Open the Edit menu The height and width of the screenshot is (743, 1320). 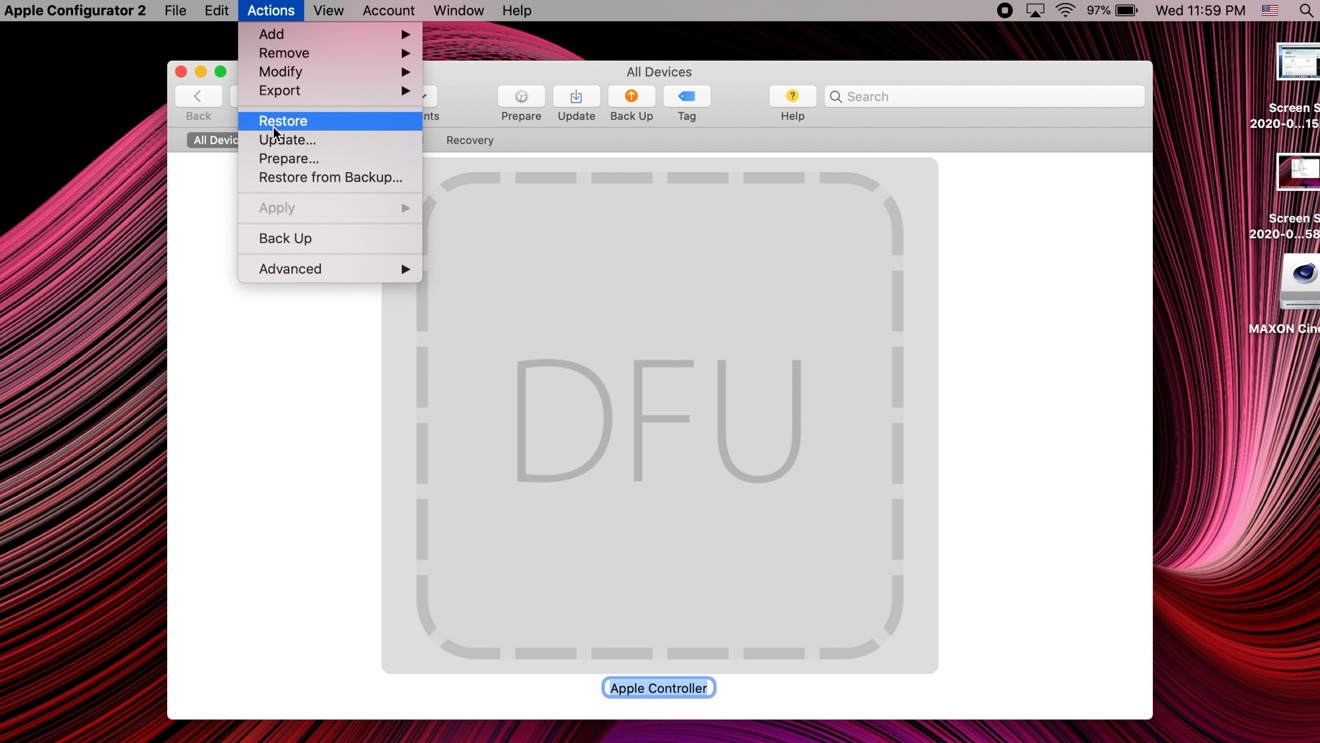pos(217,10)
